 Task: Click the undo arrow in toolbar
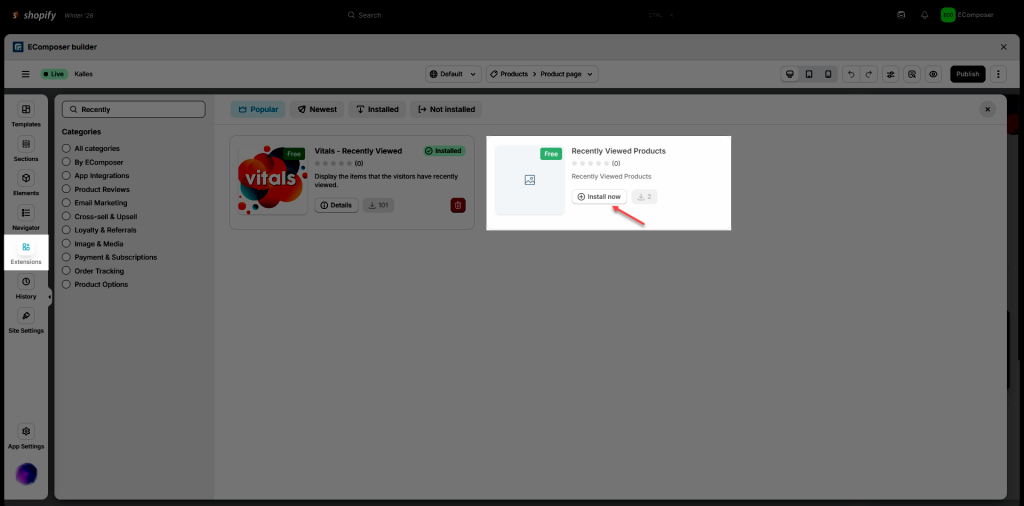point(850,74)
